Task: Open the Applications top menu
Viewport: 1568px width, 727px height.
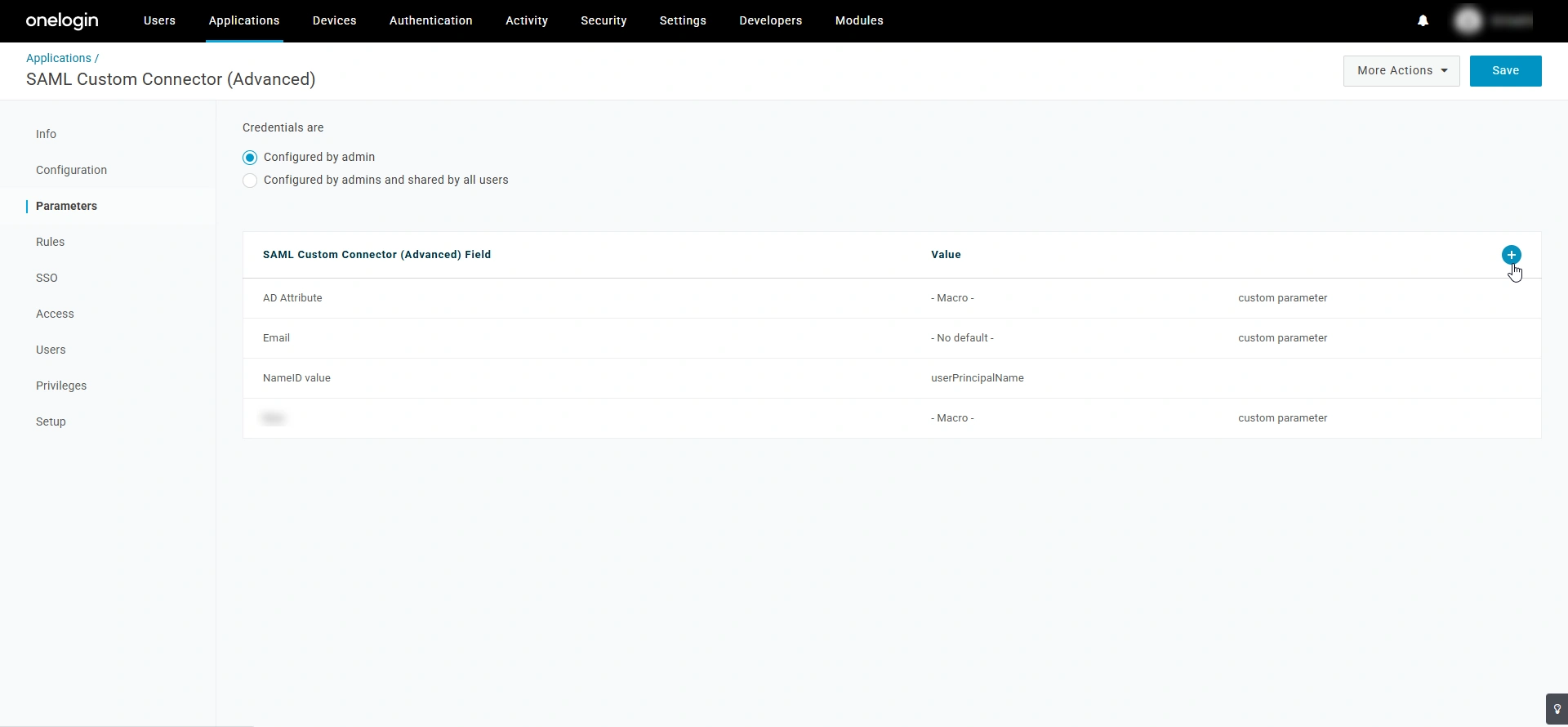Action: (x=244, y=20)
